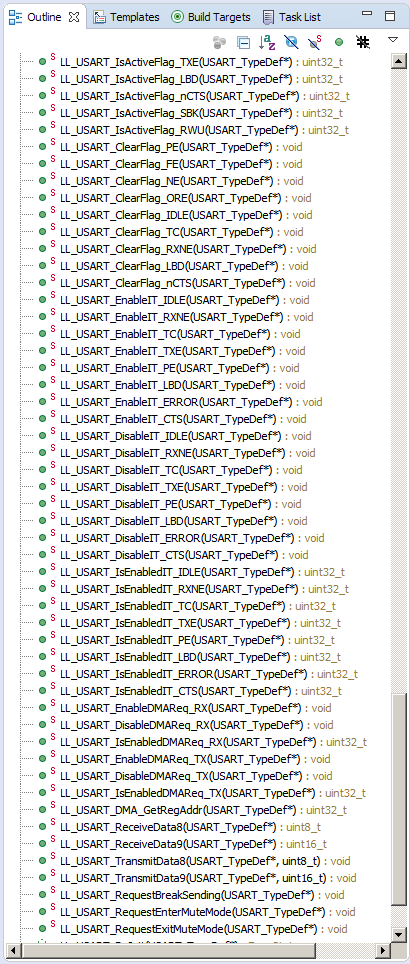The image size is (410, 964).
Task: Click the green icon beside LL_USART_EnableIT_LBD
Action: [x=43, y=385]
